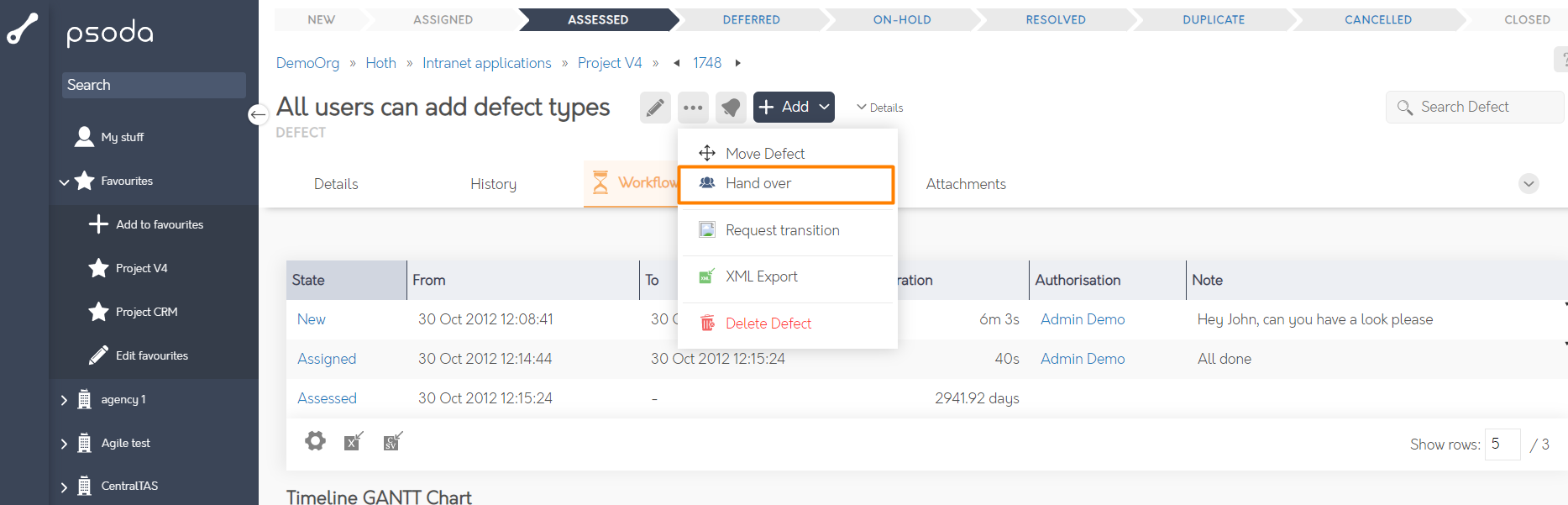Click the three-dots more actions button

pos(693,108)
